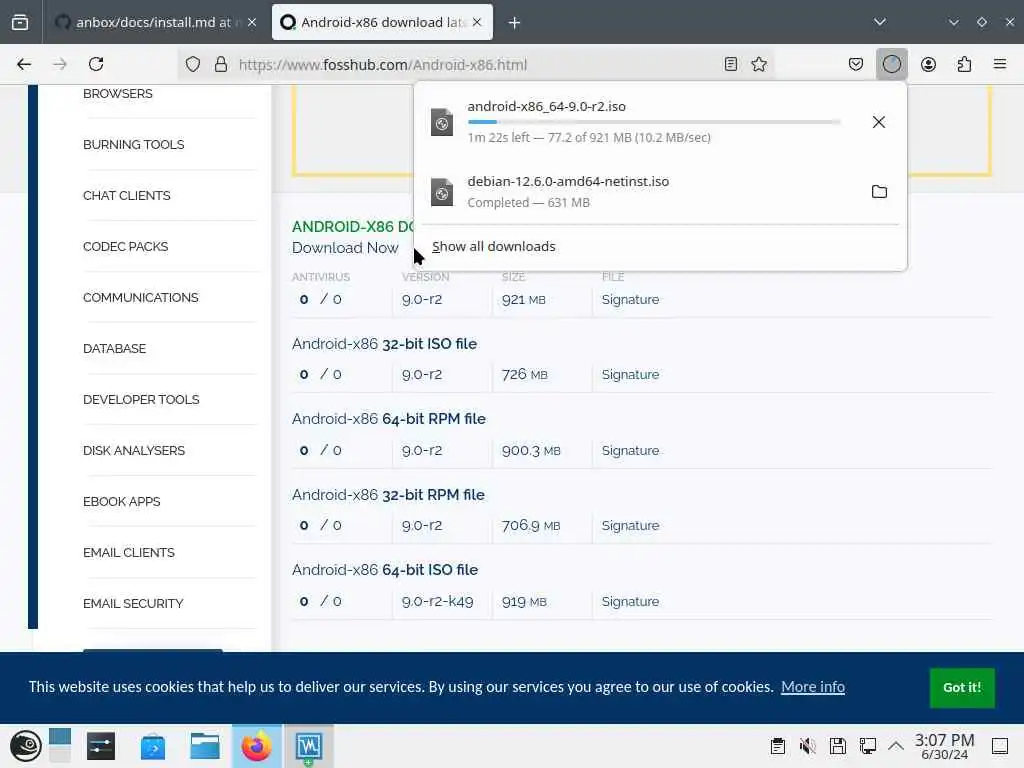Open the BURNING TOOLS category
Viewport: 1024px width, 768px height.
(133, 144)
